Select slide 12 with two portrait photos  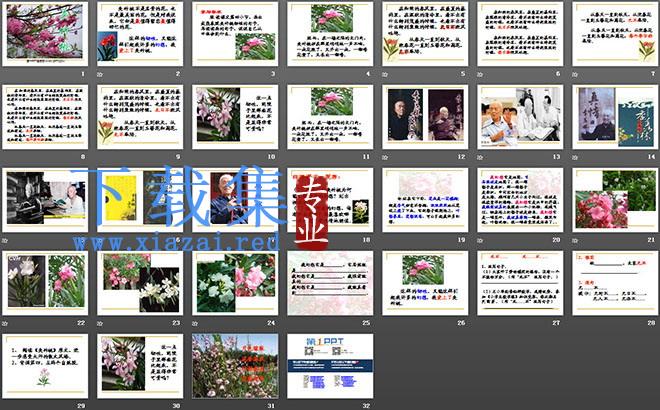point(425,117)
